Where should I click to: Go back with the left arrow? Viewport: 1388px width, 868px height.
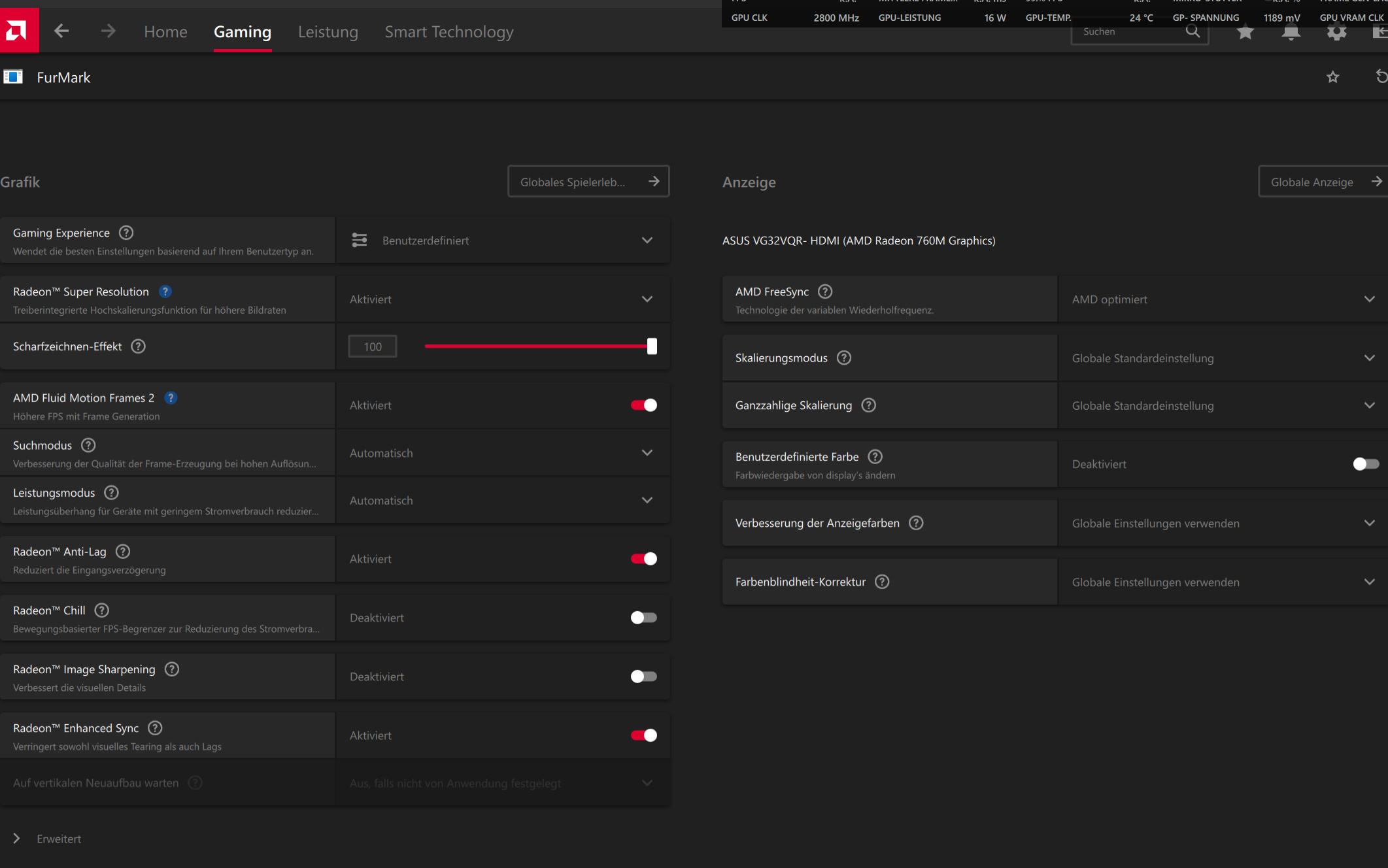(x=61, y=31)
